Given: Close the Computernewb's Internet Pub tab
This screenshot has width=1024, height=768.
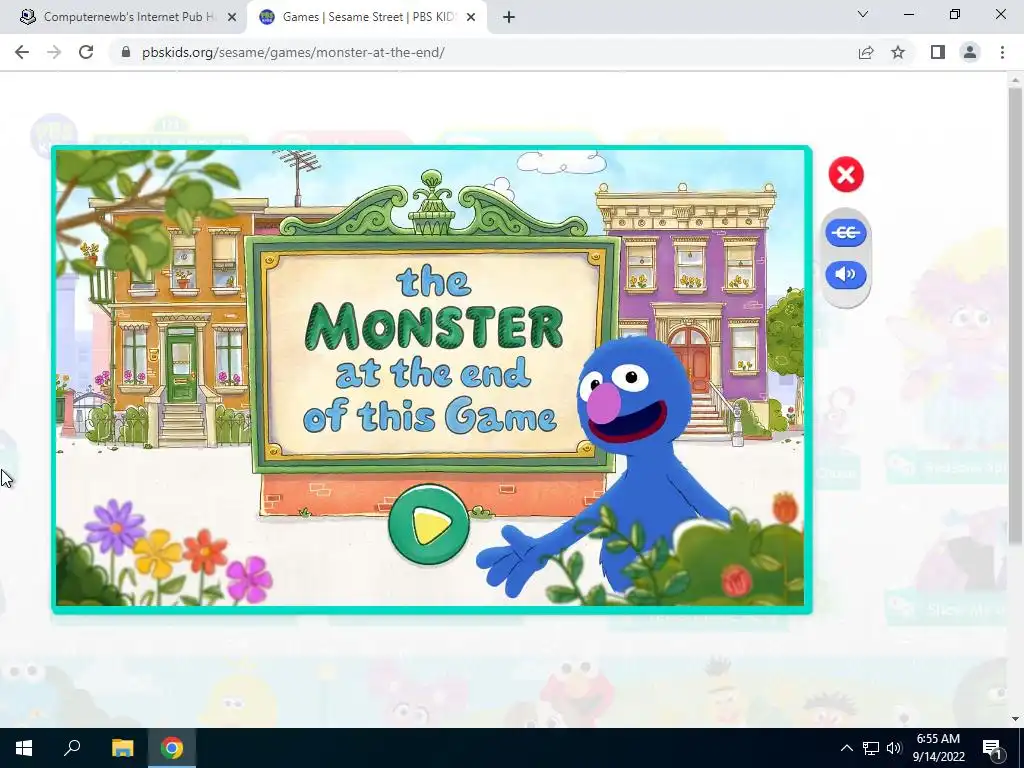Looking at the screenshot, I should point(232,17).
